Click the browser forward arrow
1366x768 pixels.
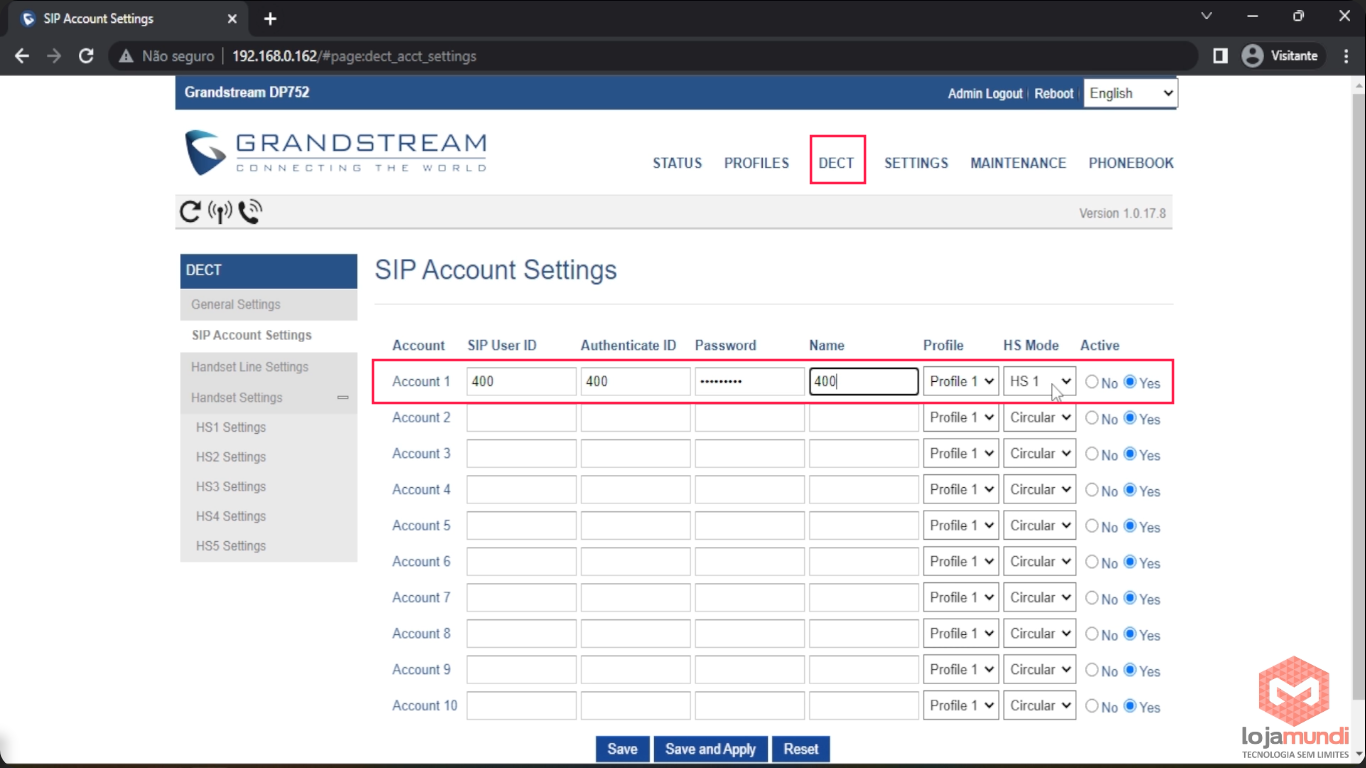[x=54, y=56]
